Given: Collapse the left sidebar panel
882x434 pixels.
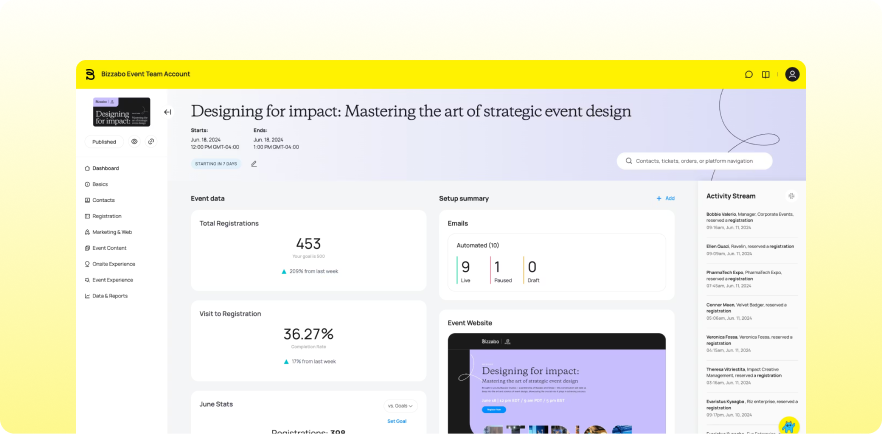Looking at the screenshot, I should [x=167, y=112].
